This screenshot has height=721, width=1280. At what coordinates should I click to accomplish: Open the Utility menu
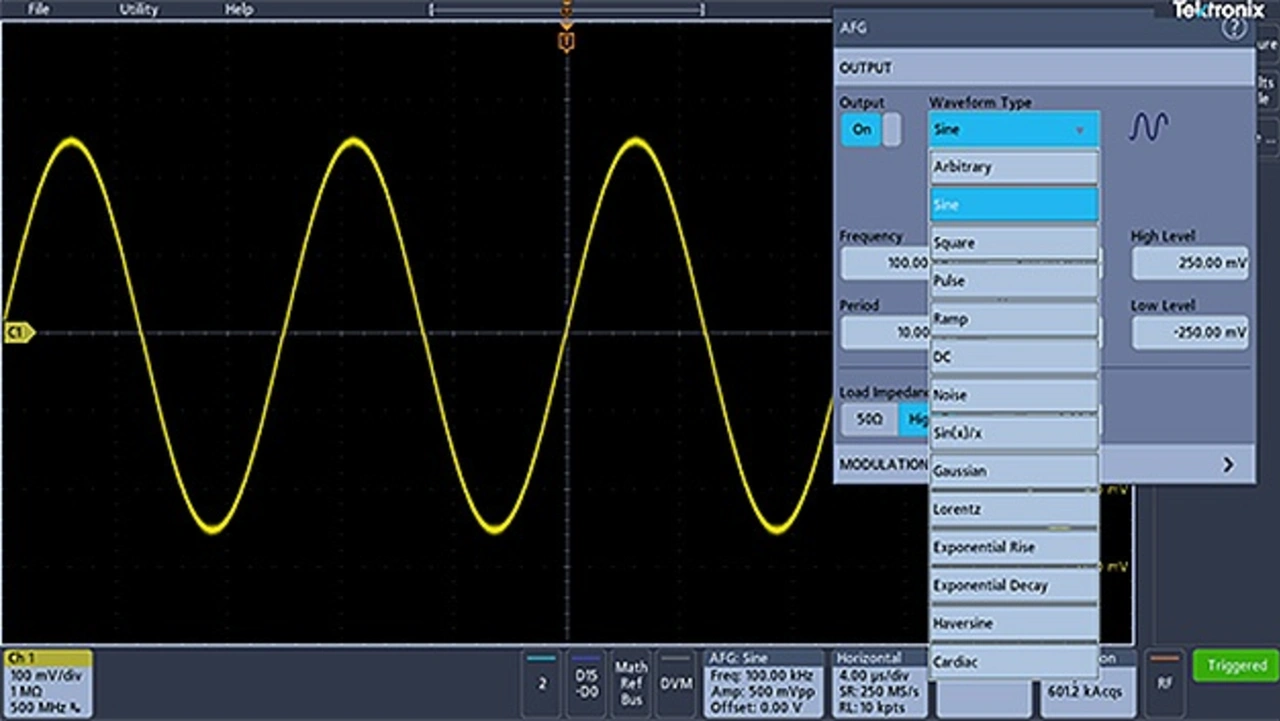click(x=138, y=9)
